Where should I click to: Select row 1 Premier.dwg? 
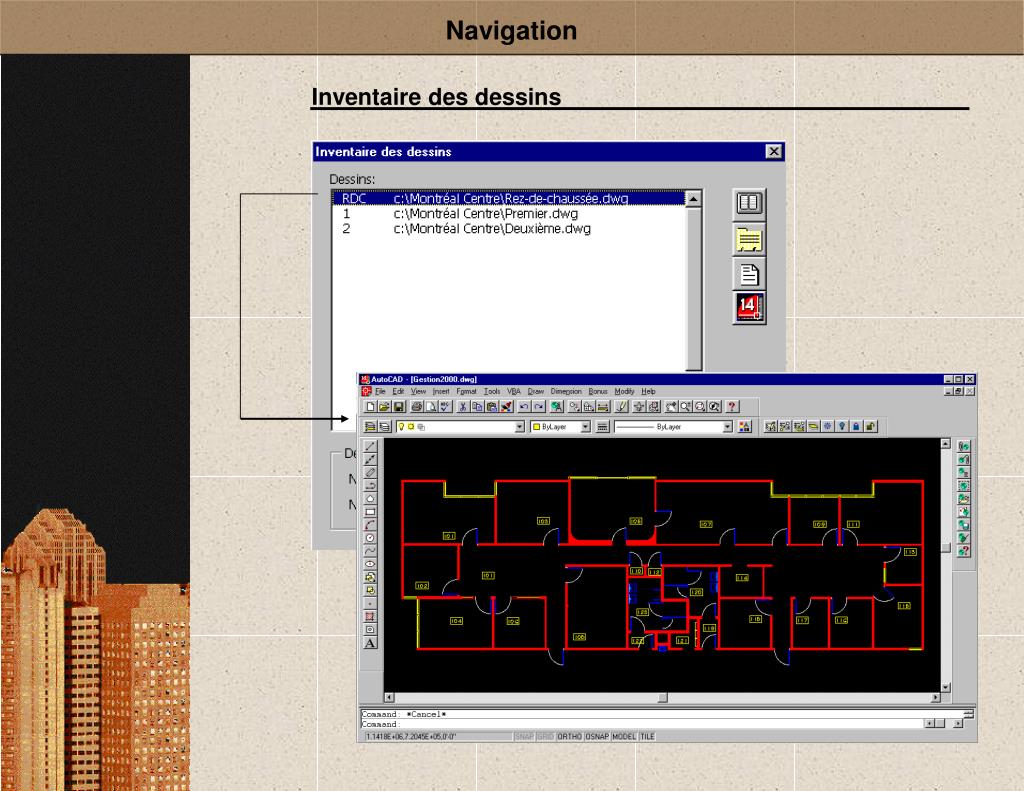(x=509, y=214)
